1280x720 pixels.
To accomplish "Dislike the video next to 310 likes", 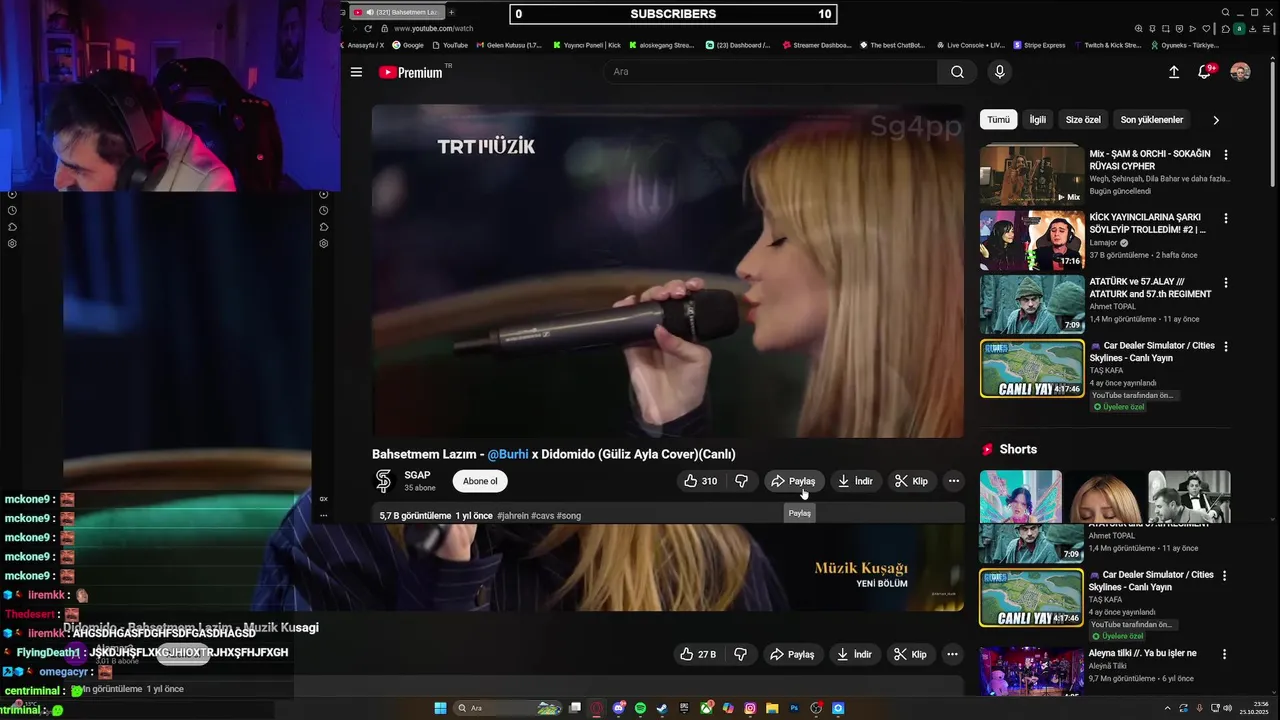I will [741, 481].
